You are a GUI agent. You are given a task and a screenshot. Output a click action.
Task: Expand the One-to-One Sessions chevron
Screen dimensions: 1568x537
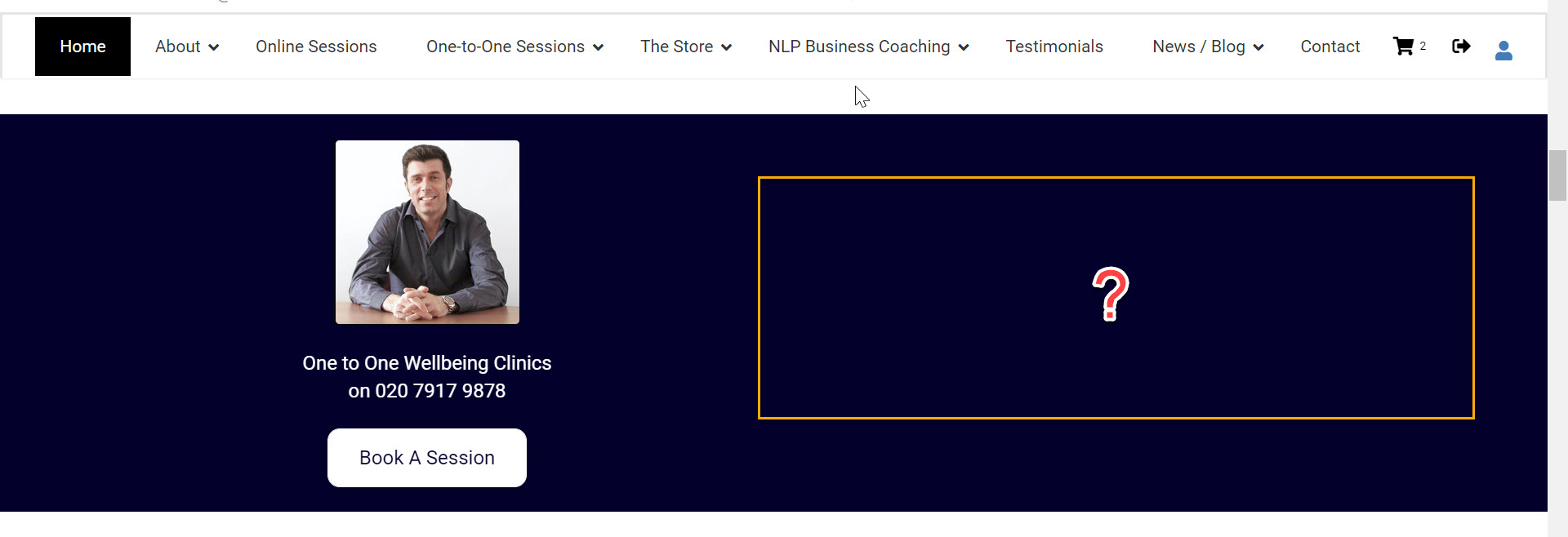599,47
